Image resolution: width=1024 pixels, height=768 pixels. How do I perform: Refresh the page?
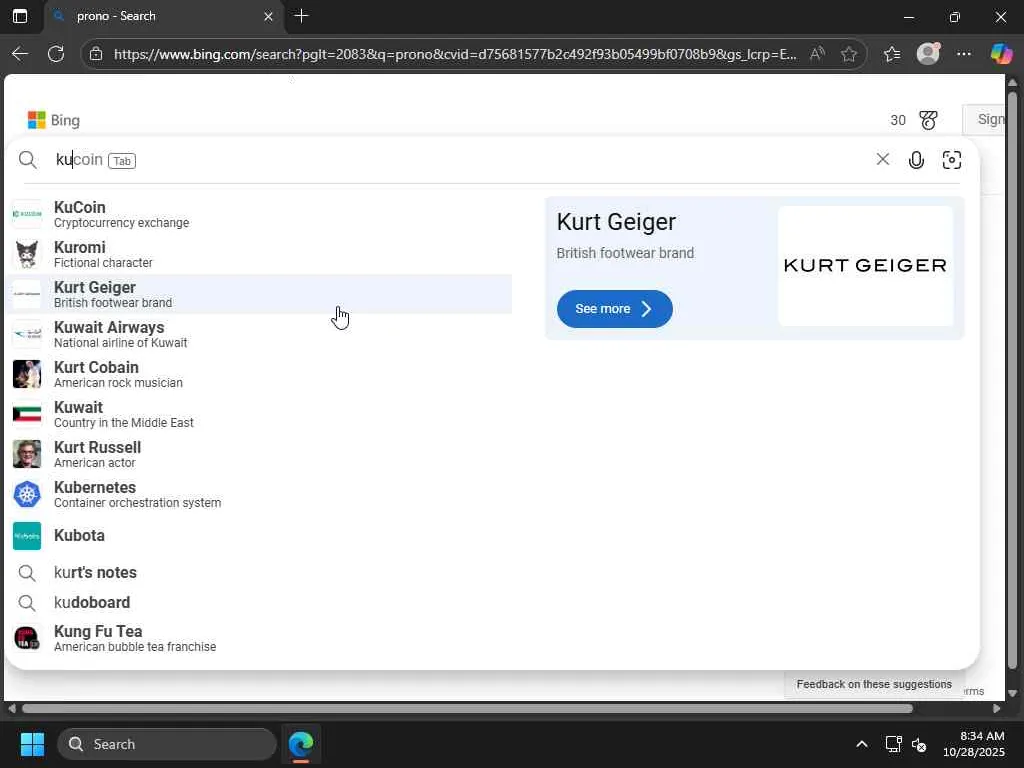56,54
